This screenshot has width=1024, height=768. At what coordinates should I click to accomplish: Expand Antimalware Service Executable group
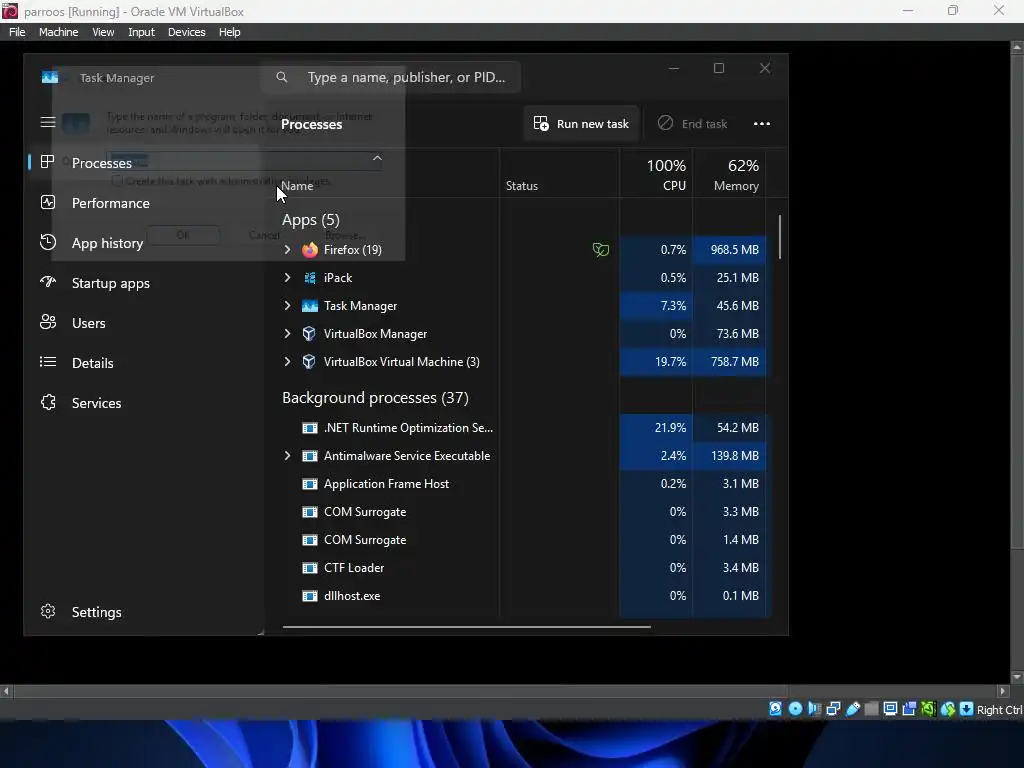pos(287,456)
